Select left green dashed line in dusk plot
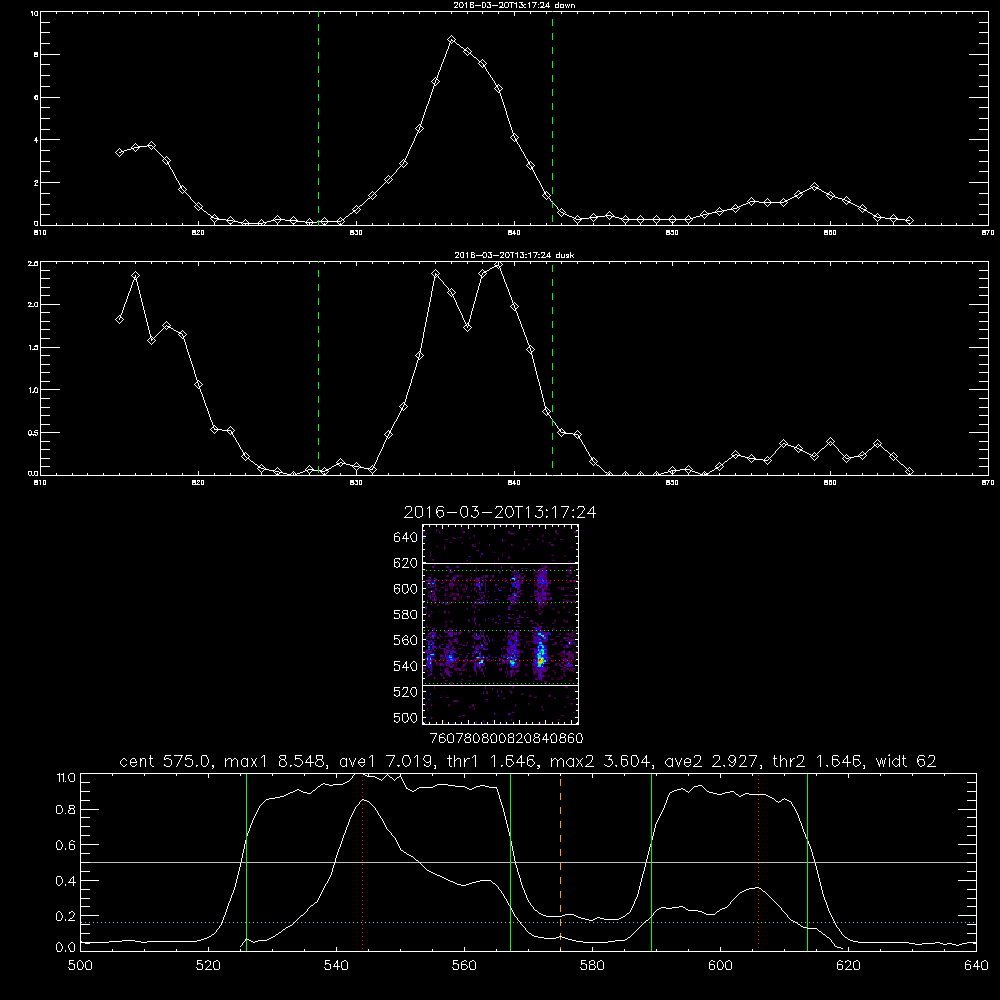Screen dimensions: 1000x1000 [318, 369]
